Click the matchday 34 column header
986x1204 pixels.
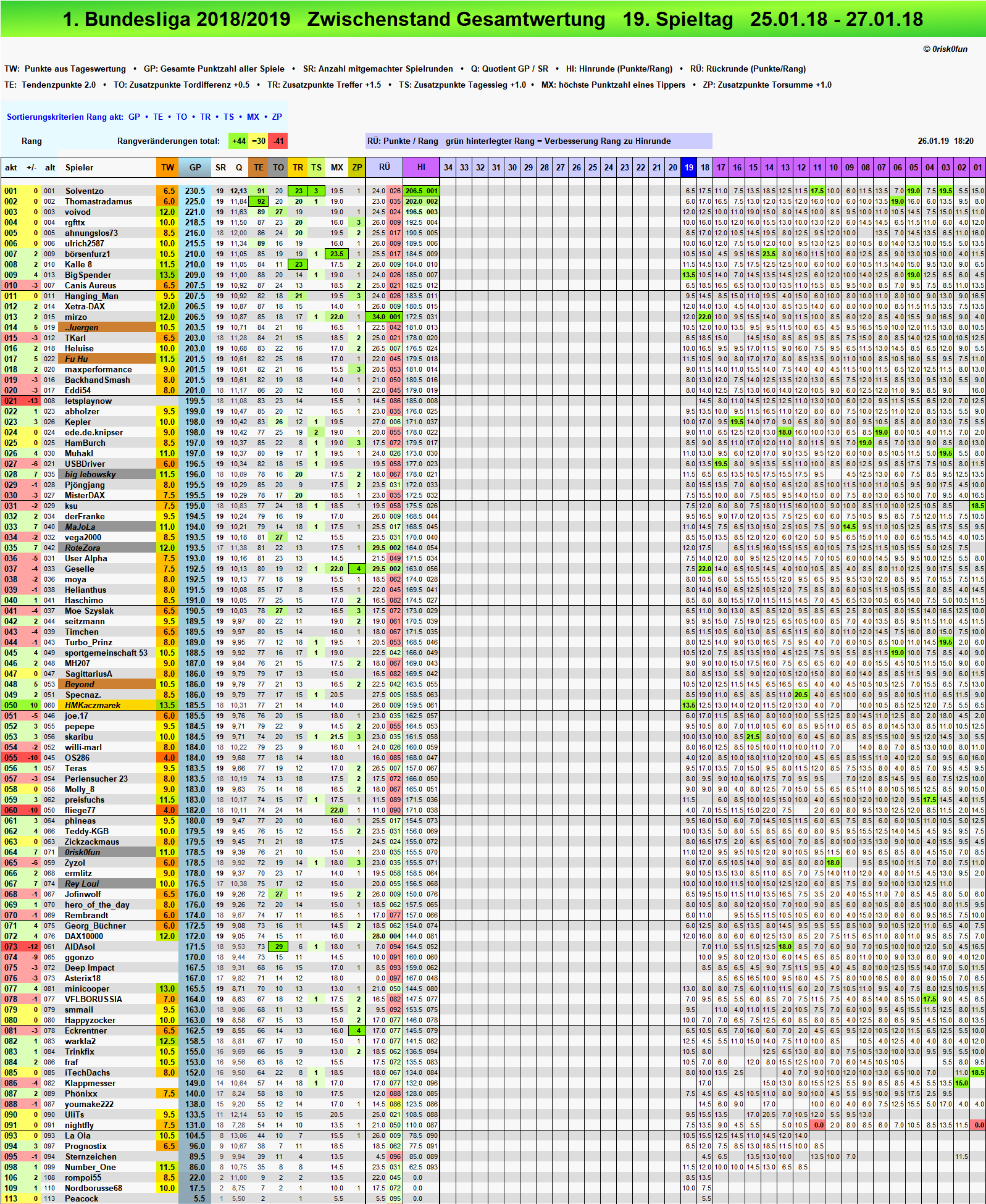(x=448, y=167)
